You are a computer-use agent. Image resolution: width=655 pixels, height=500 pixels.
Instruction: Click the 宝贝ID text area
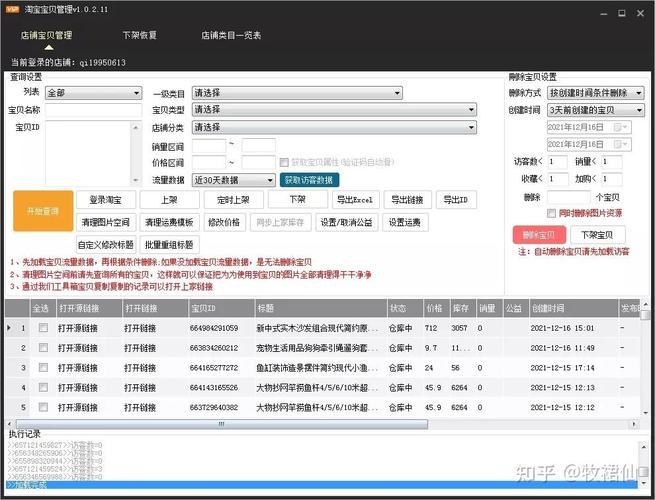[89, 153]
